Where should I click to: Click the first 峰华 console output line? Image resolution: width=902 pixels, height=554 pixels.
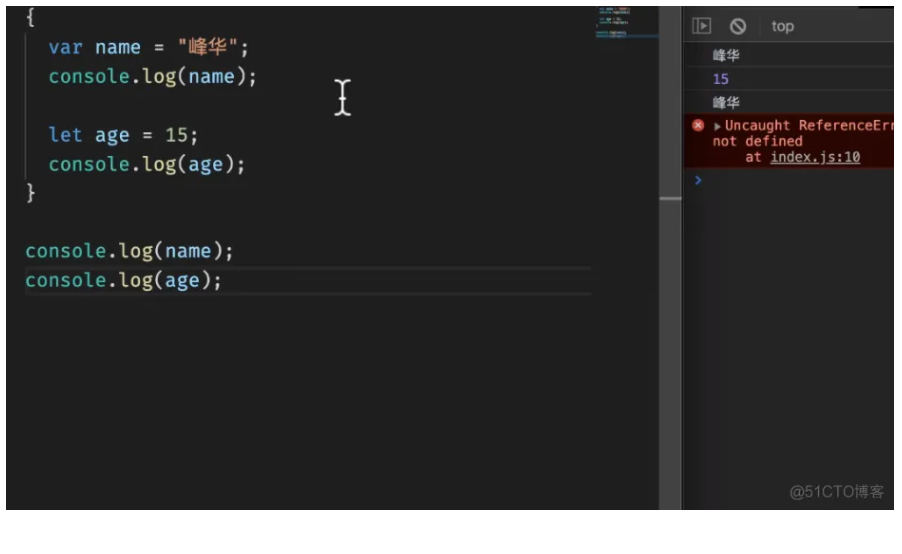(x=726, y=55)
